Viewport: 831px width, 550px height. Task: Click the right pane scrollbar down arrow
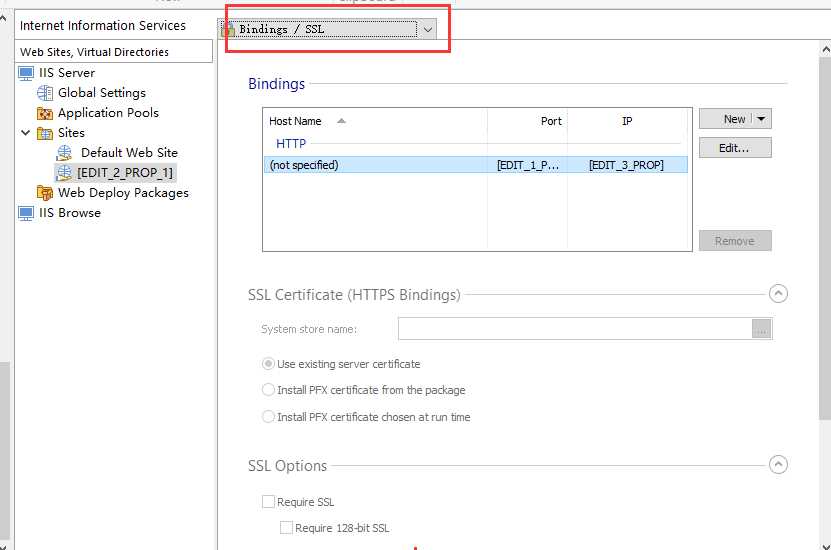(x=825, y=546)
